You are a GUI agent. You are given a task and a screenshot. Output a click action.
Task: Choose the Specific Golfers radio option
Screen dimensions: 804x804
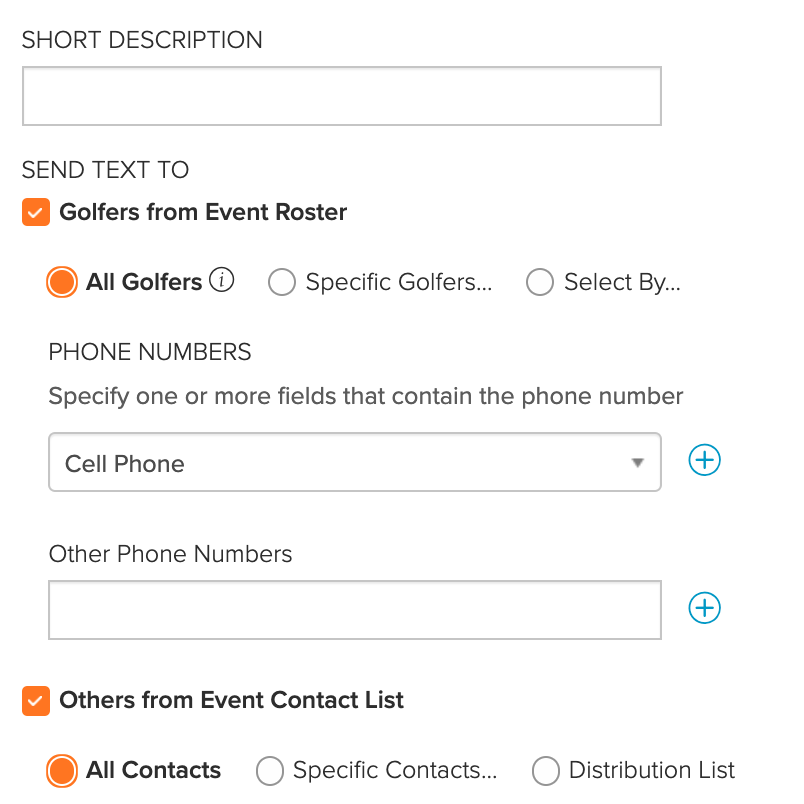282,282
